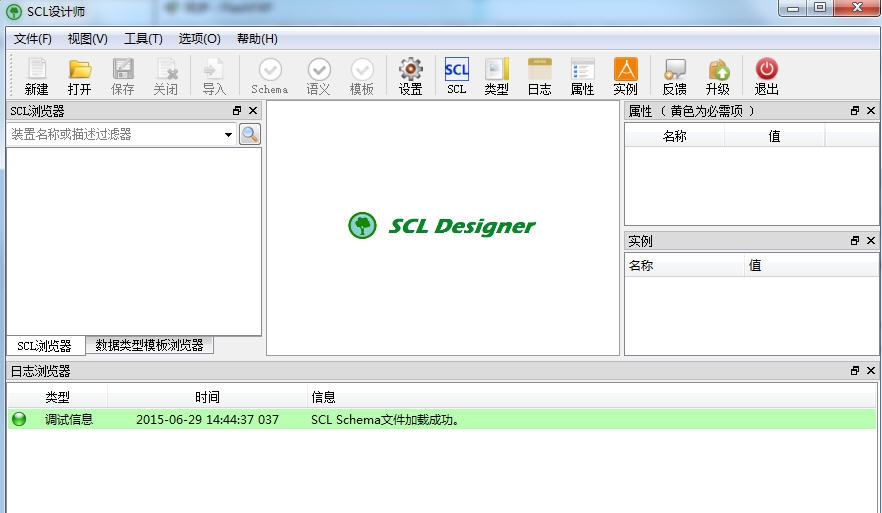This screenshot has height=513, width=882.
Task: Expand the device filter dropdown arrow
Action: coord(228,134)
